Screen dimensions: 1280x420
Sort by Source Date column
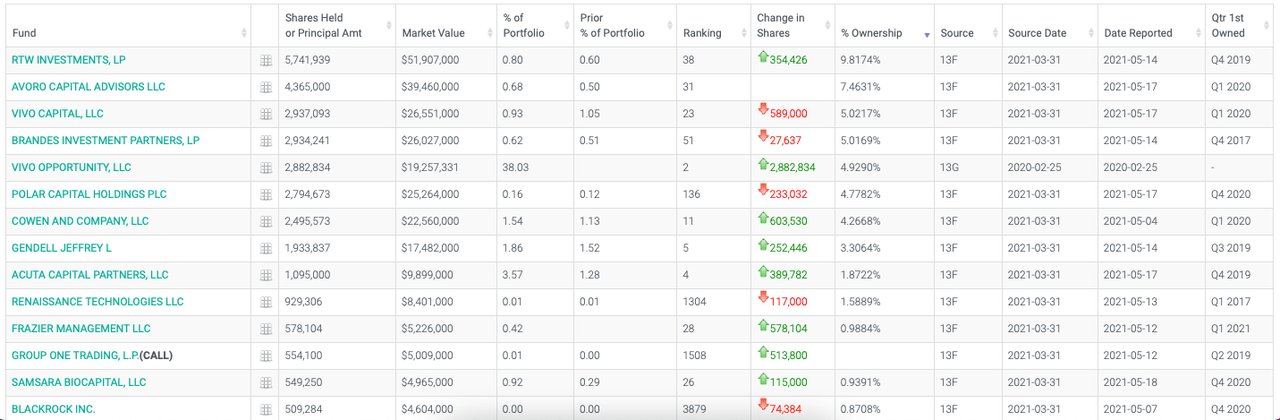1050,26
